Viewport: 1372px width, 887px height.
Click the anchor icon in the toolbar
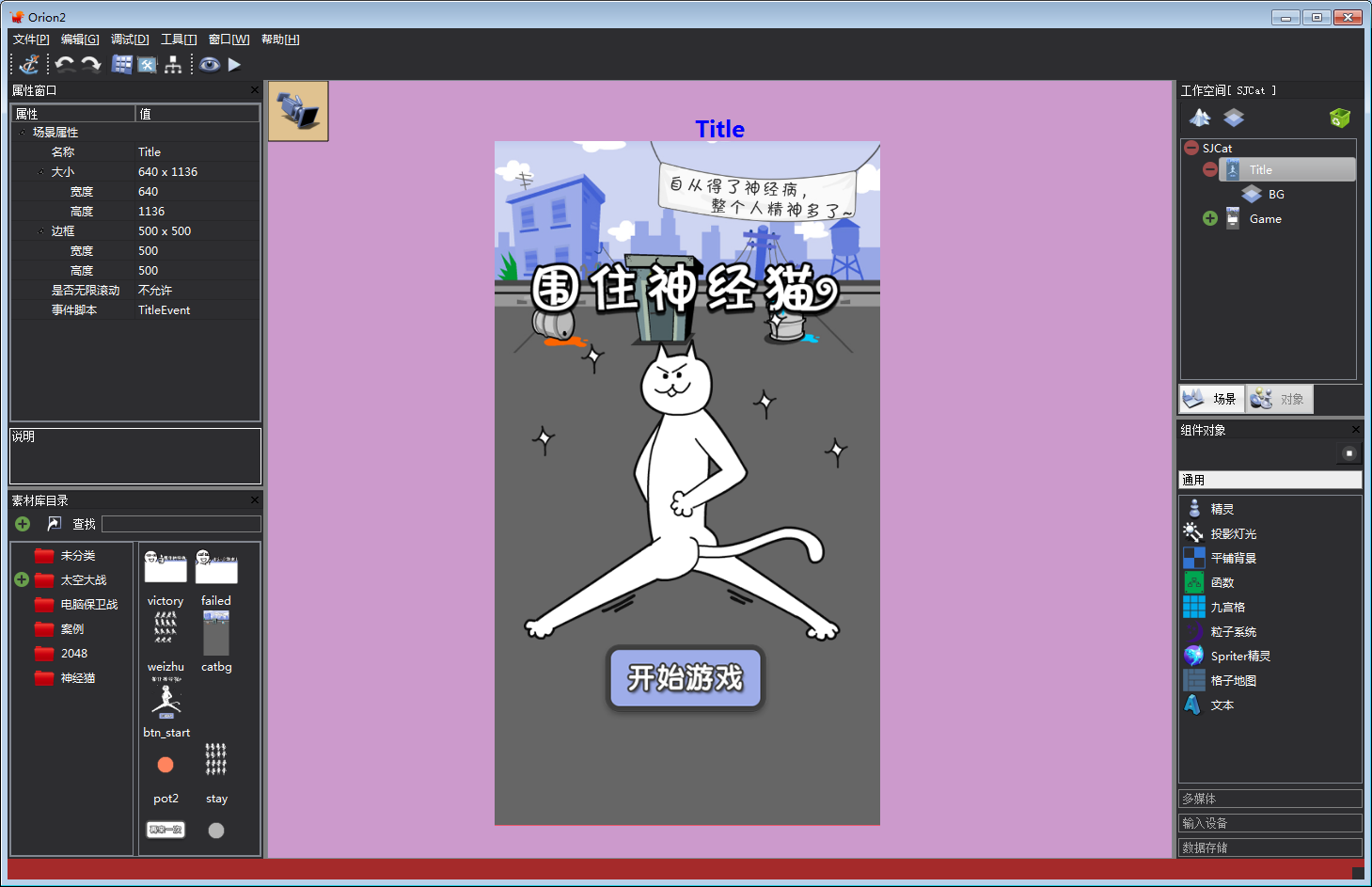pyautogui.click(x=29, y=64)
